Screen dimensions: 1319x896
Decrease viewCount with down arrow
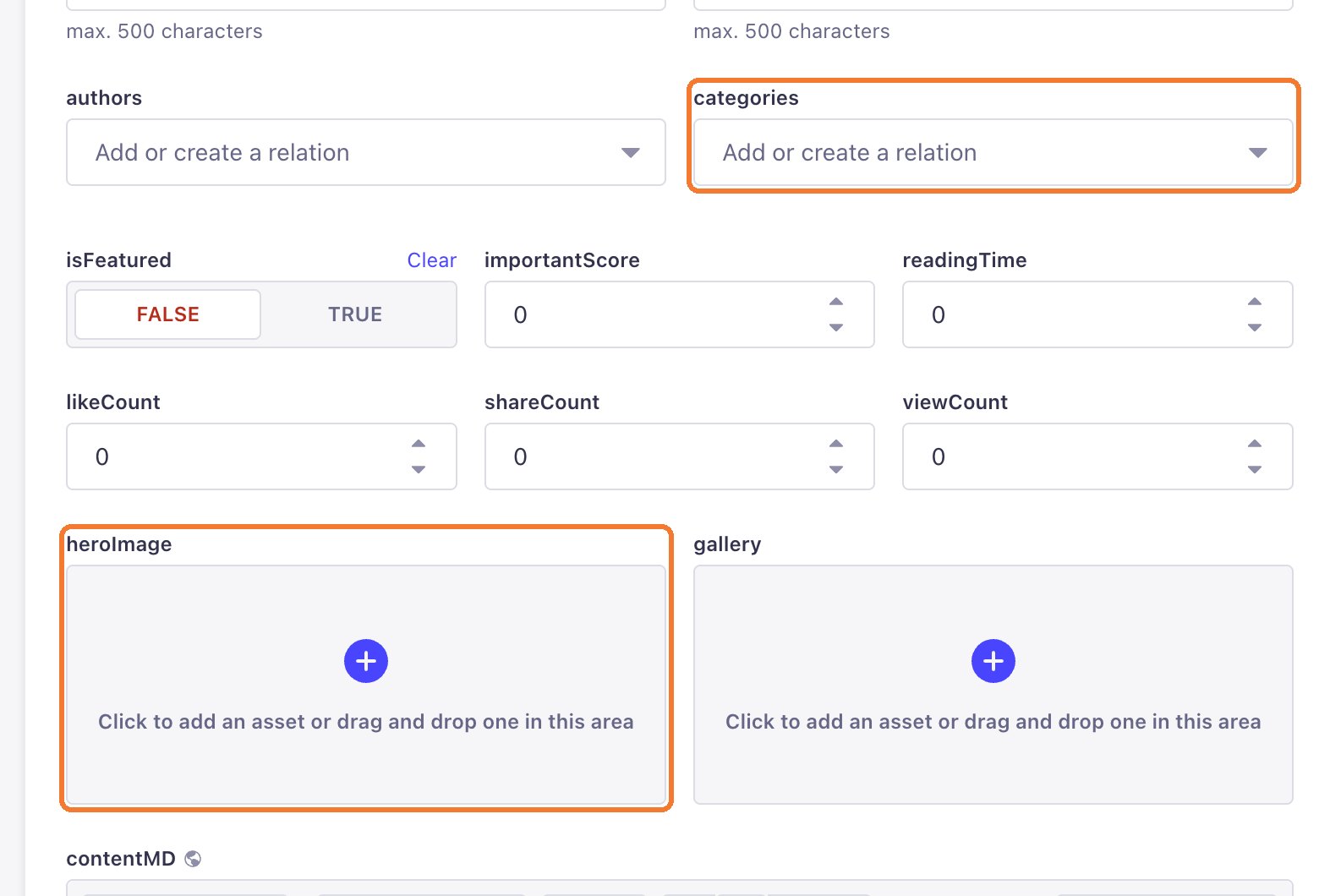1255,469
